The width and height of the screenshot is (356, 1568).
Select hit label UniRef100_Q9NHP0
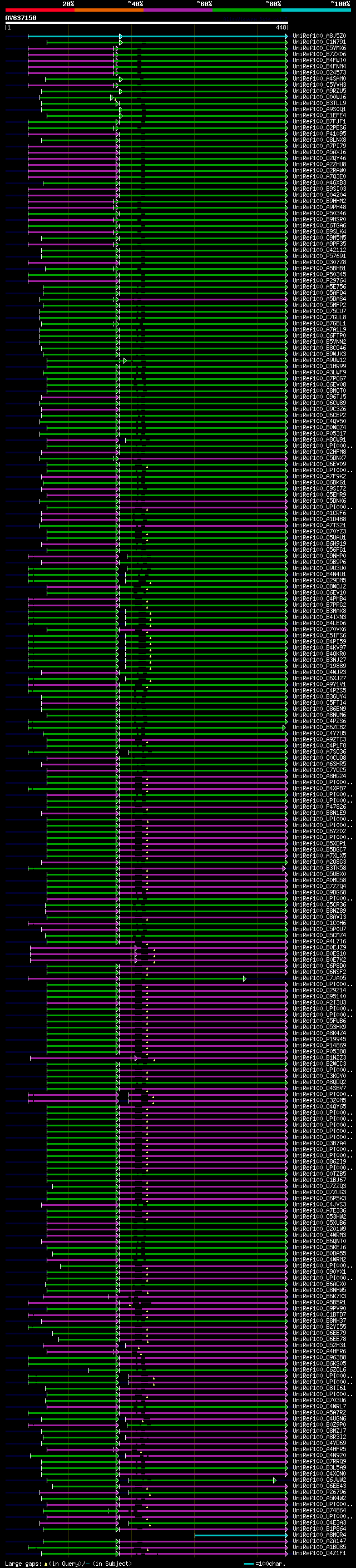click(319, 556)
